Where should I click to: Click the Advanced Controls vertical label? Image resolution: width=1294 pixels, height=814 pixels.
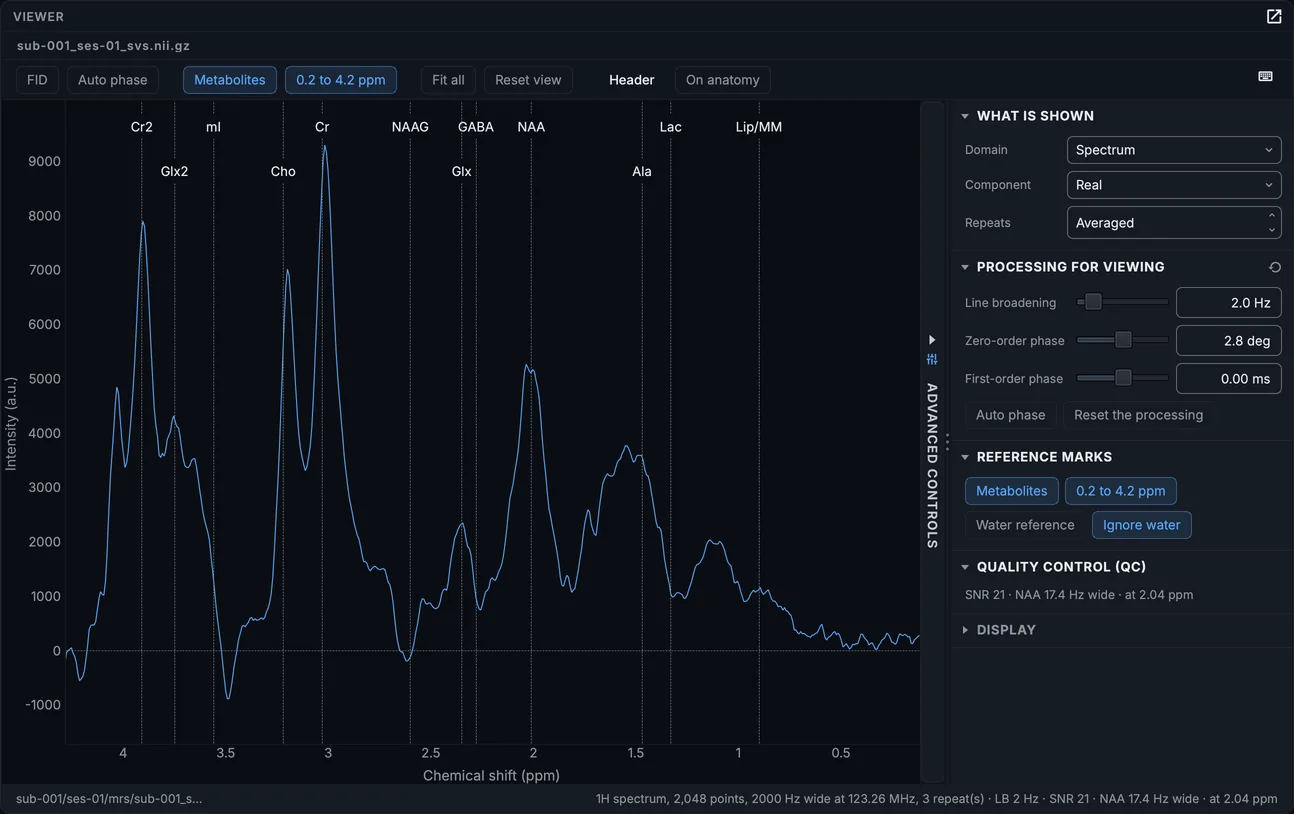click(x=932, y=466)
